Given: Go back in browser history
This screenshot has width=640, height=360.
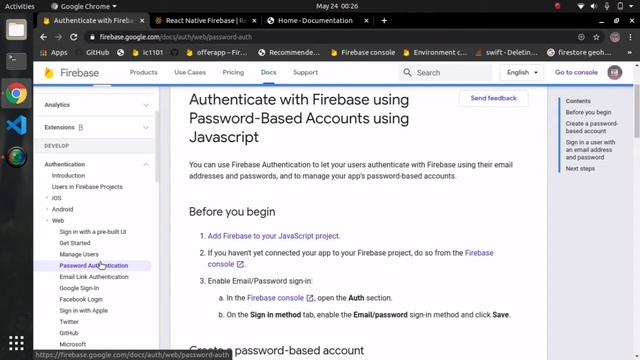Looking at the screenshot, I should pos(44,37).
